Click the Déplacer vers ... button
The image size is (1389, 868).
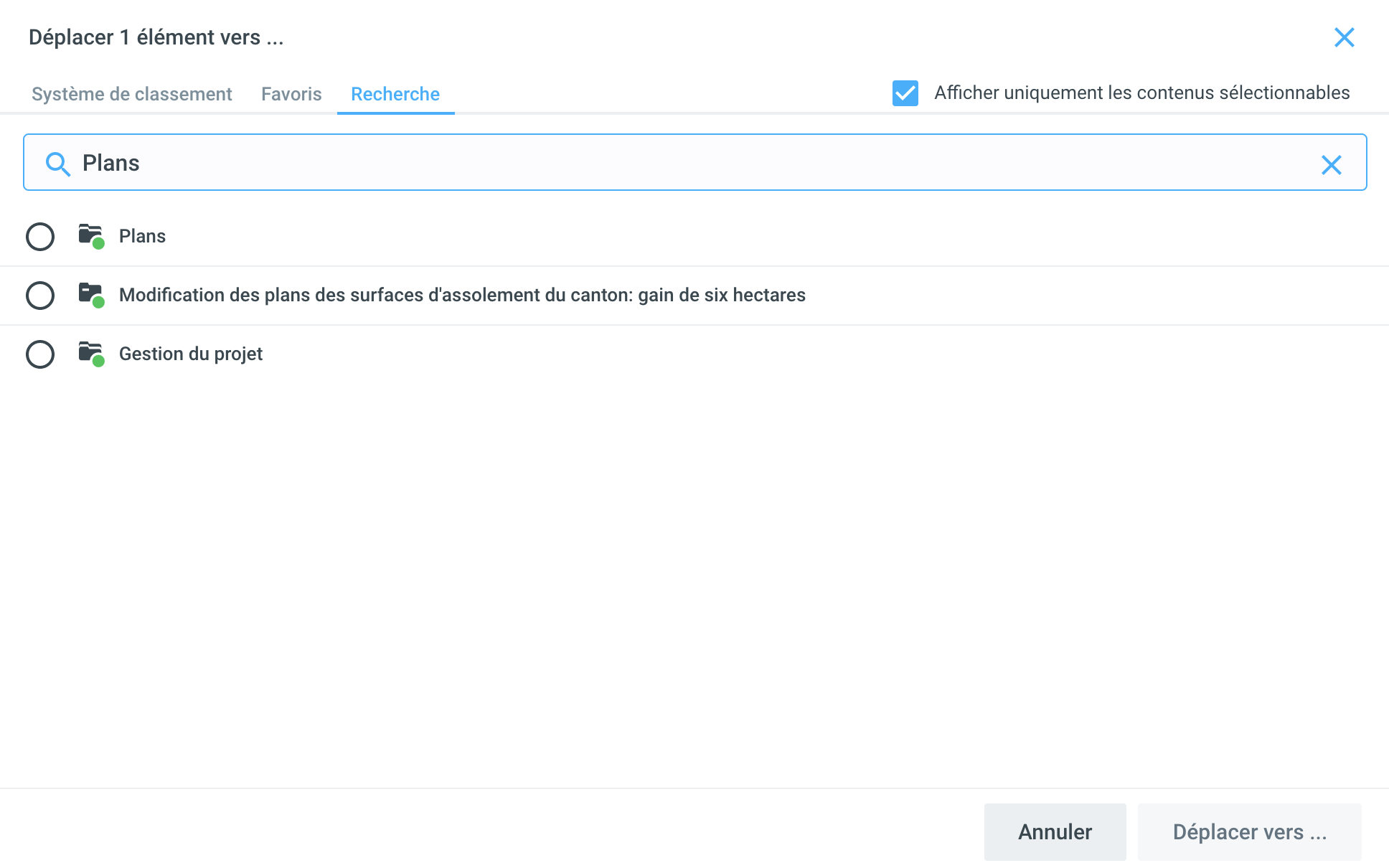click(x=1249, y=831)
